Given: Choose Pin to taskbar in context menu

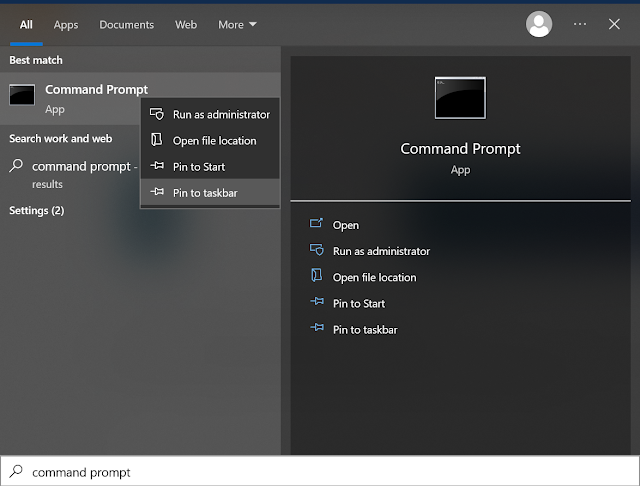Looking at the screenshot, I should [x=210, y=193].
